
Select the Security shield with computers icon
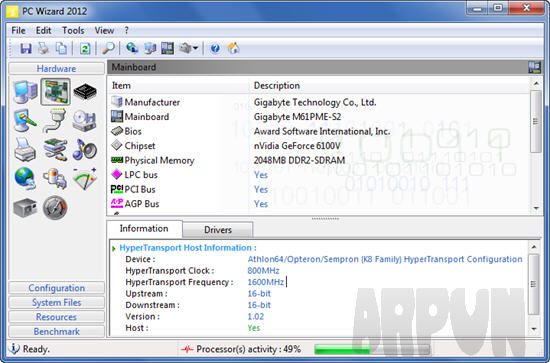click(x=55, y=178)
